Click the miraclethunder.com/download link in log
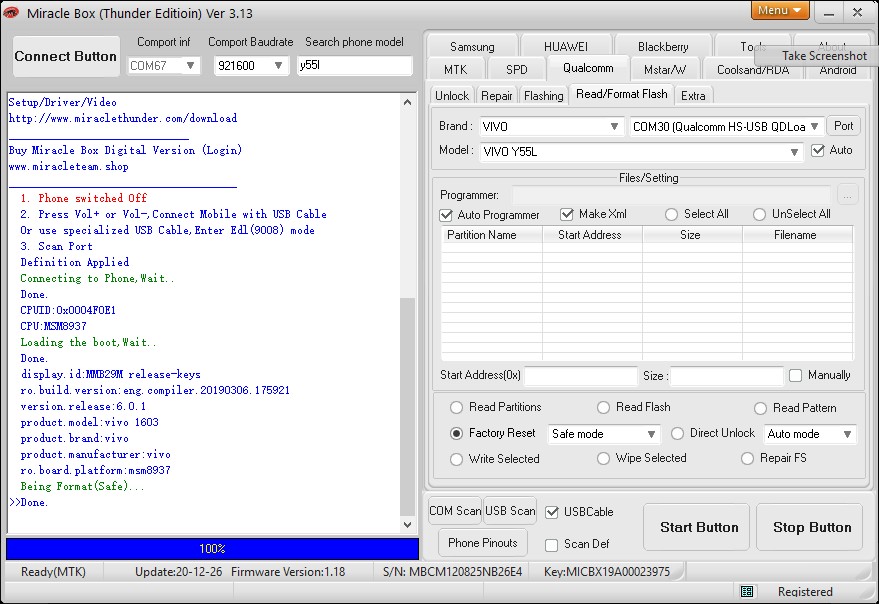 point(123,118)
